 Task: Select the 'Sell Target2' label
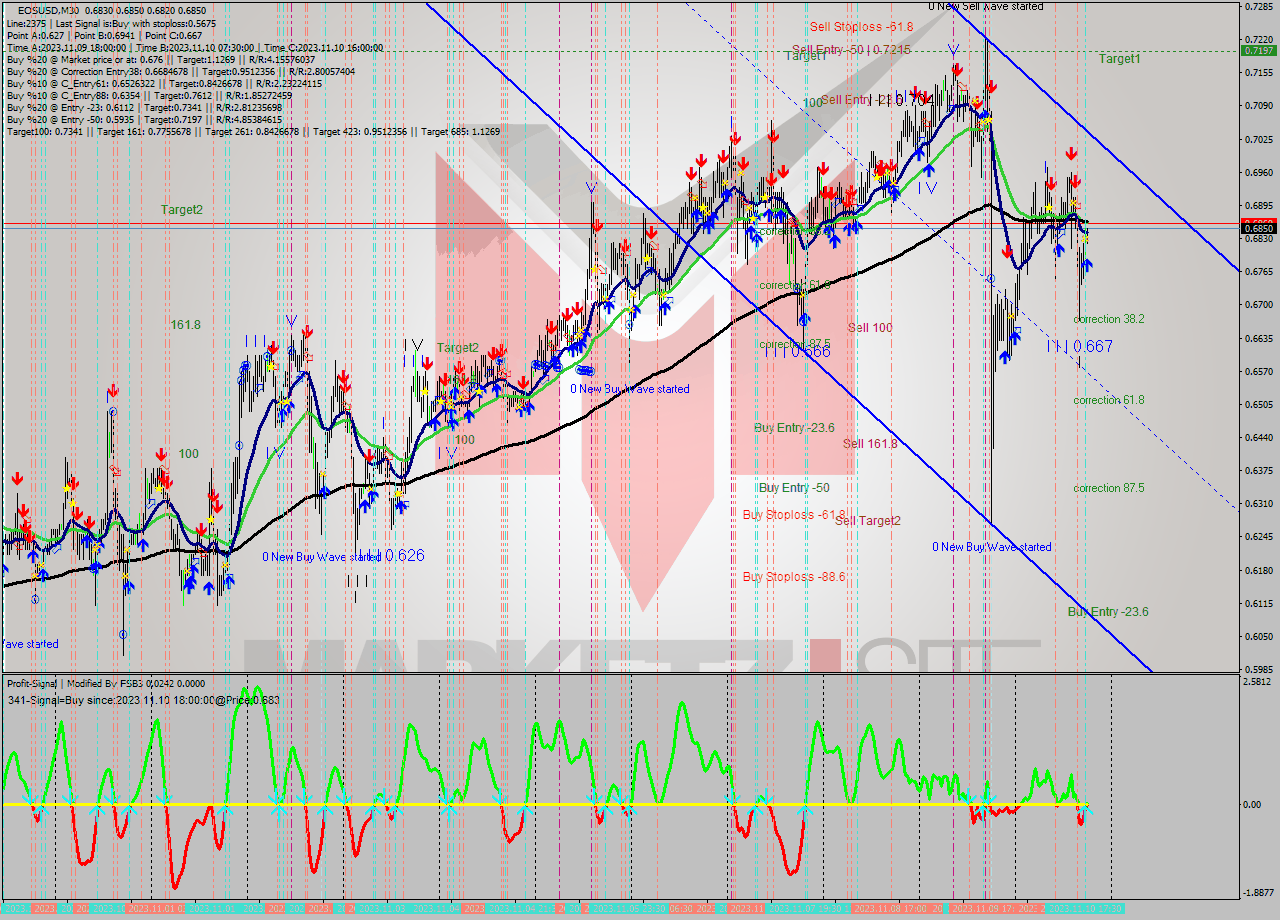point(867,521)
